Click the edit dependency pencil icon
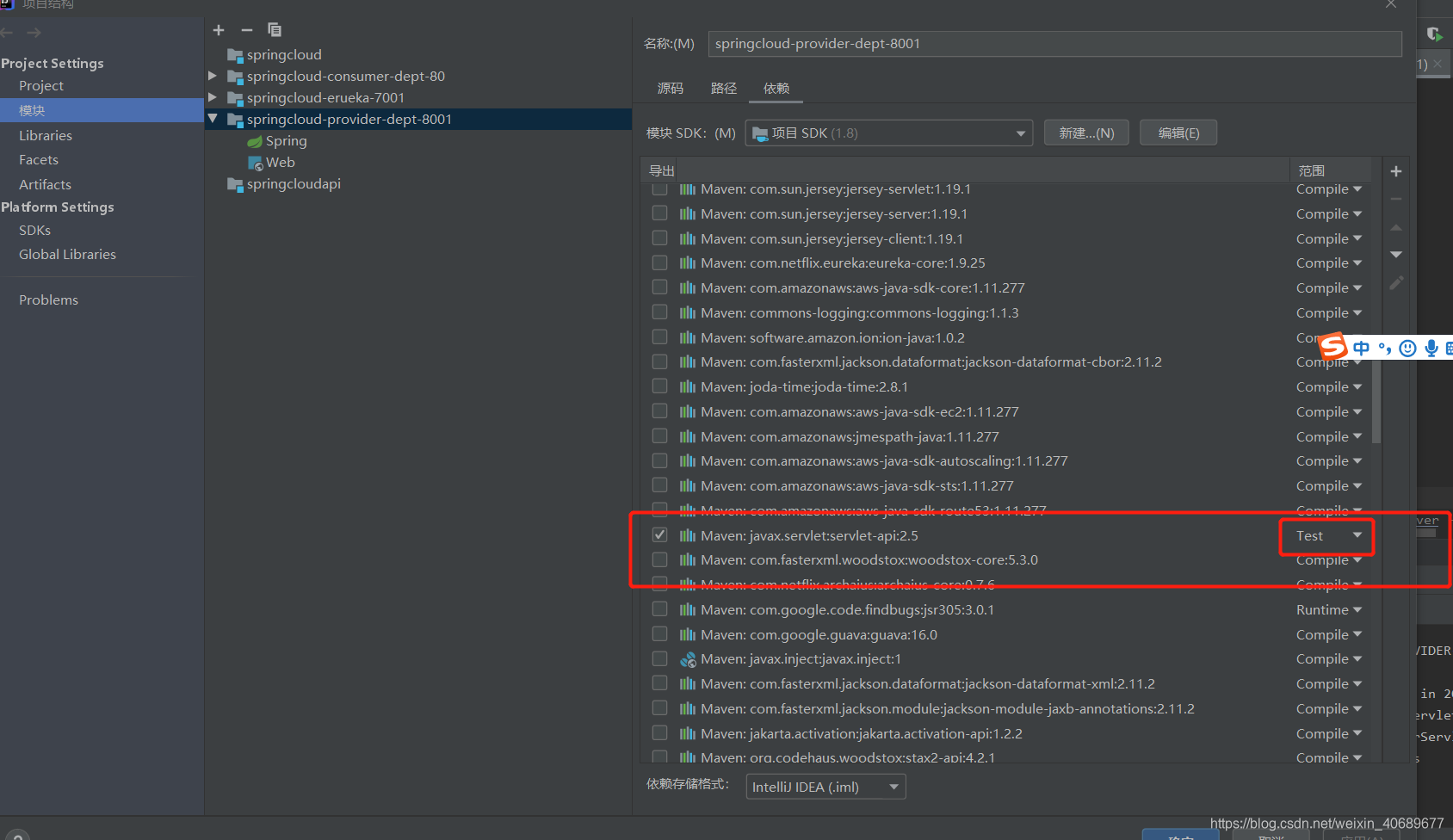 (1396, 281)
